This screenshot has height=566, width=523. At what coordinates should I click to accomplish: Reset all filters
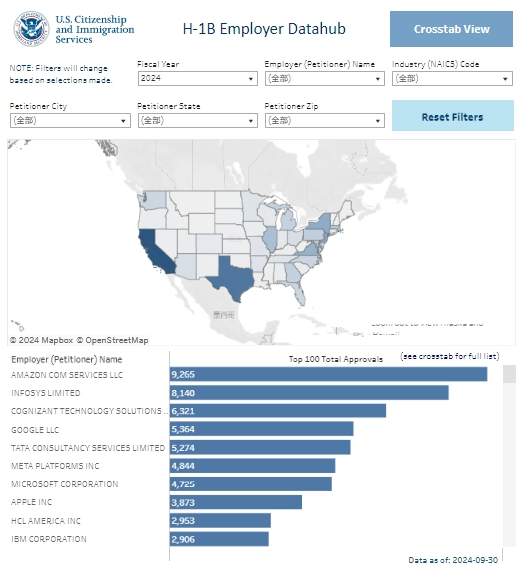tap(453, 116)
